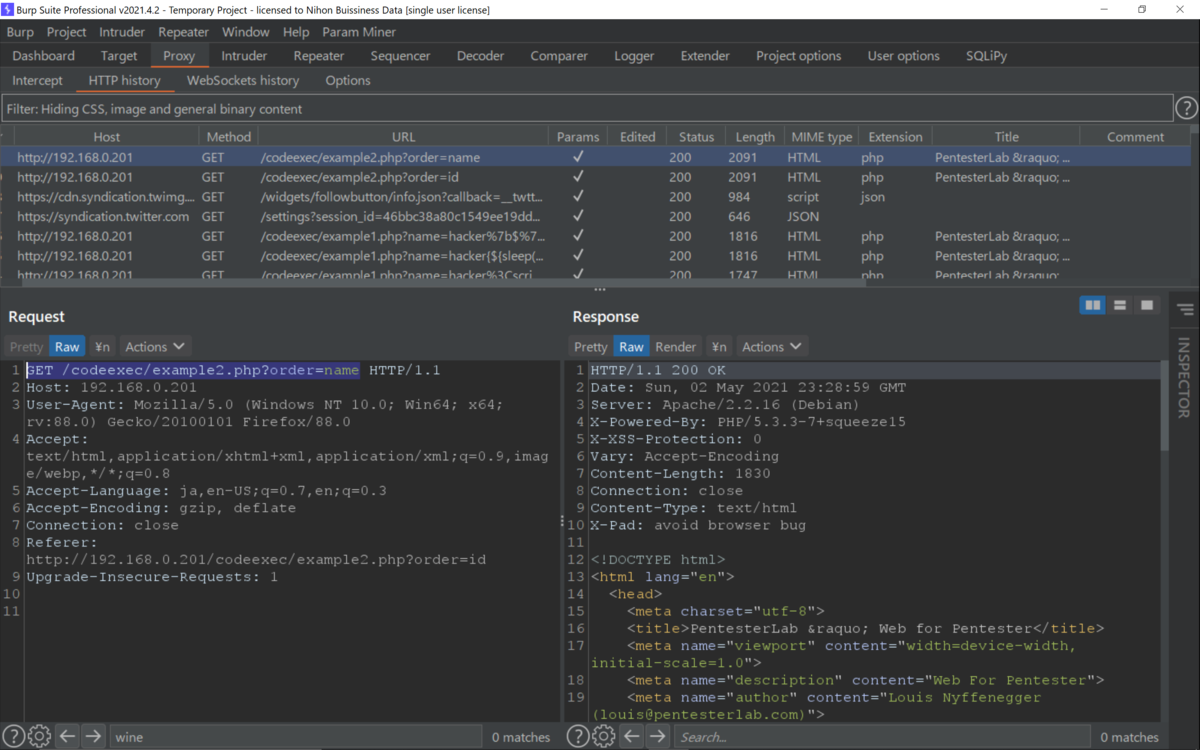The image size is (1200, 750).
Task: Click the request search field containing 'wine'
Action: pos(294,737)
